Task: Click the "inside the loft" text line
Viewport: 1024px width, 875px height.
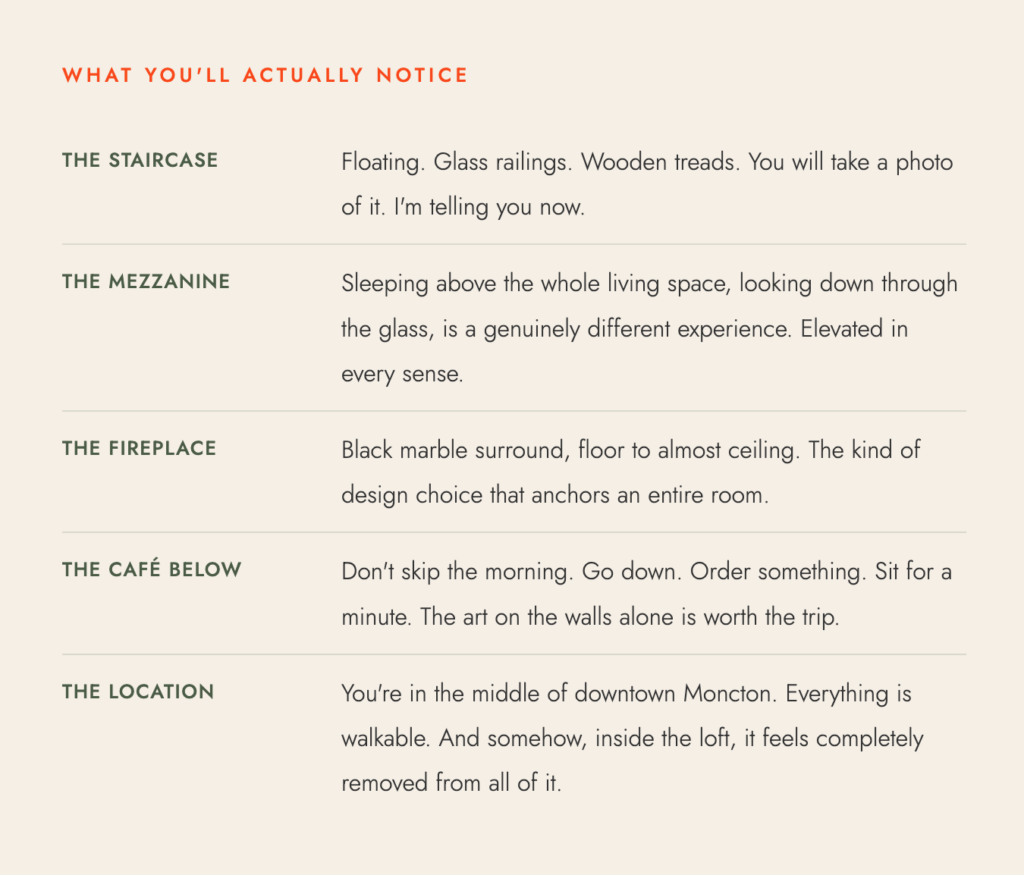Action: [x=632, y=739]
